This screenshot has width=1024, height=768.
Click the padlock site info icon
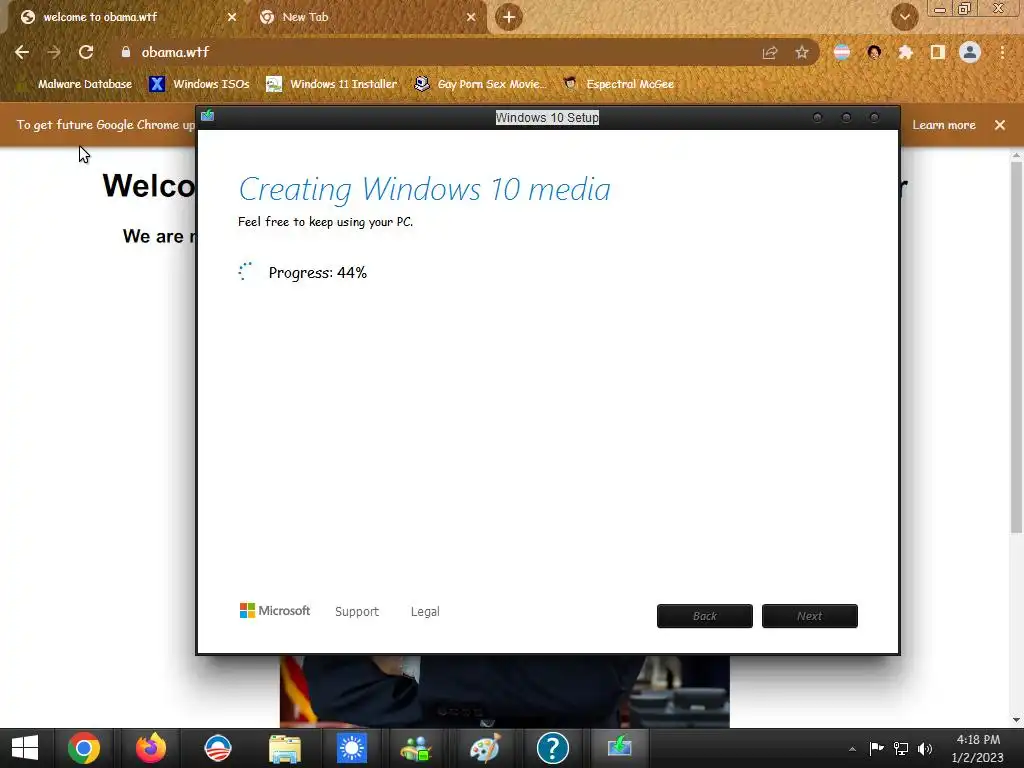pyautogui.click(x=126, y=52)
